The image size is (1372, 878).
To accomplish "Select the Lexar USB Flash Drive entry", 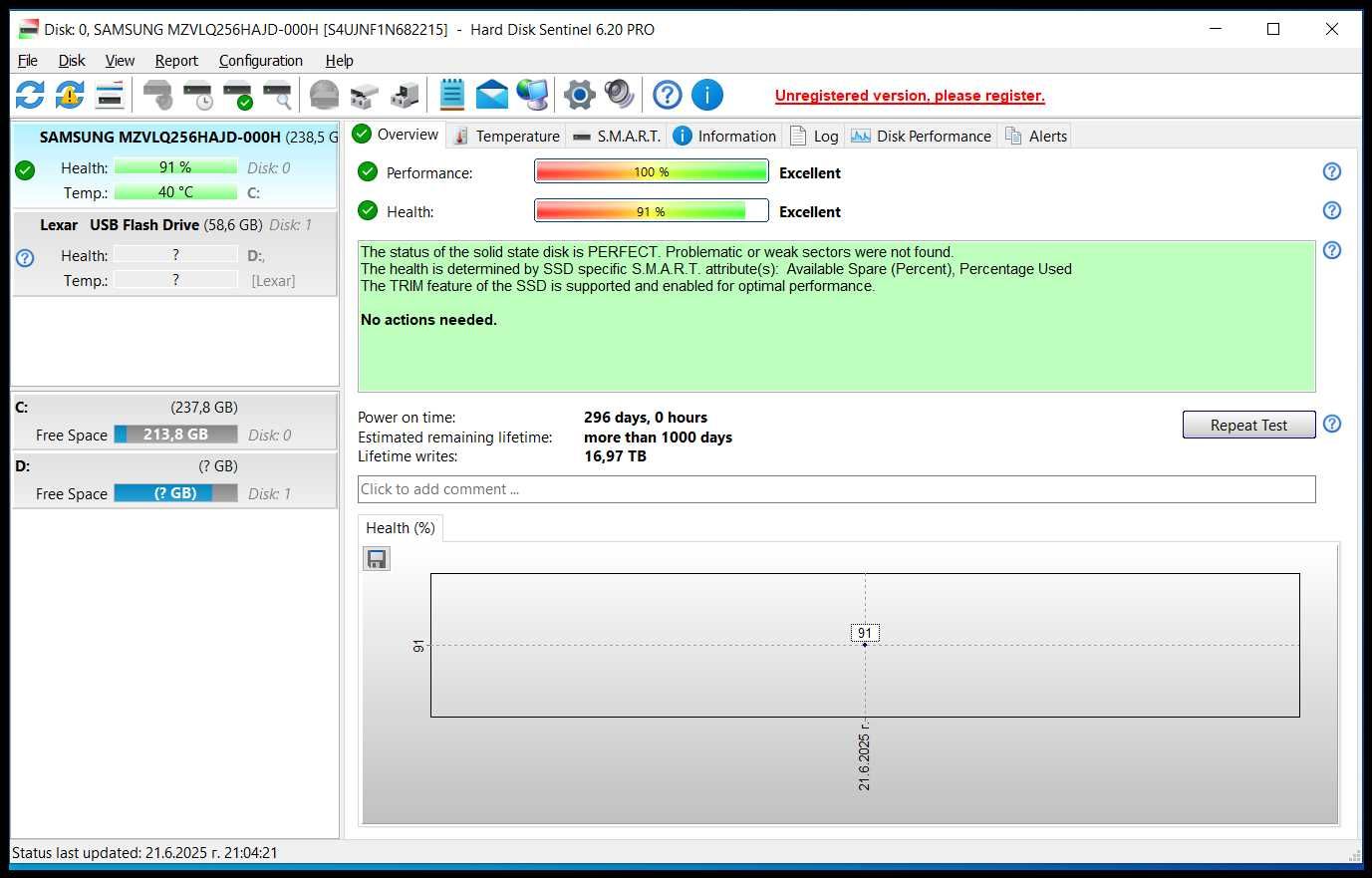I will coord(175,253).
